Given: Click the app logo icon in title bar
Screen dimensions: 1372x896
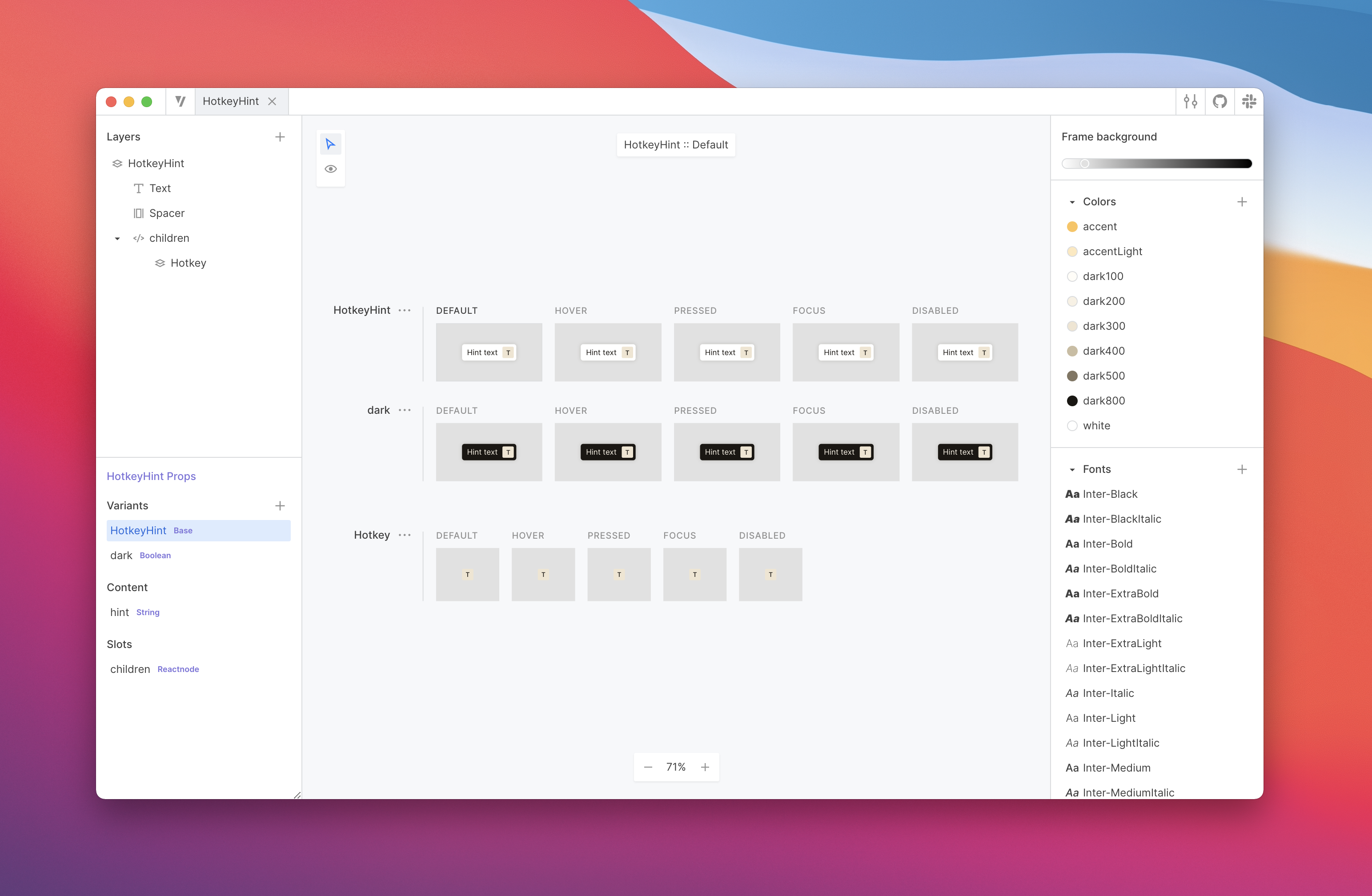Looking at the screenshot, I should [x=181, y=101].
